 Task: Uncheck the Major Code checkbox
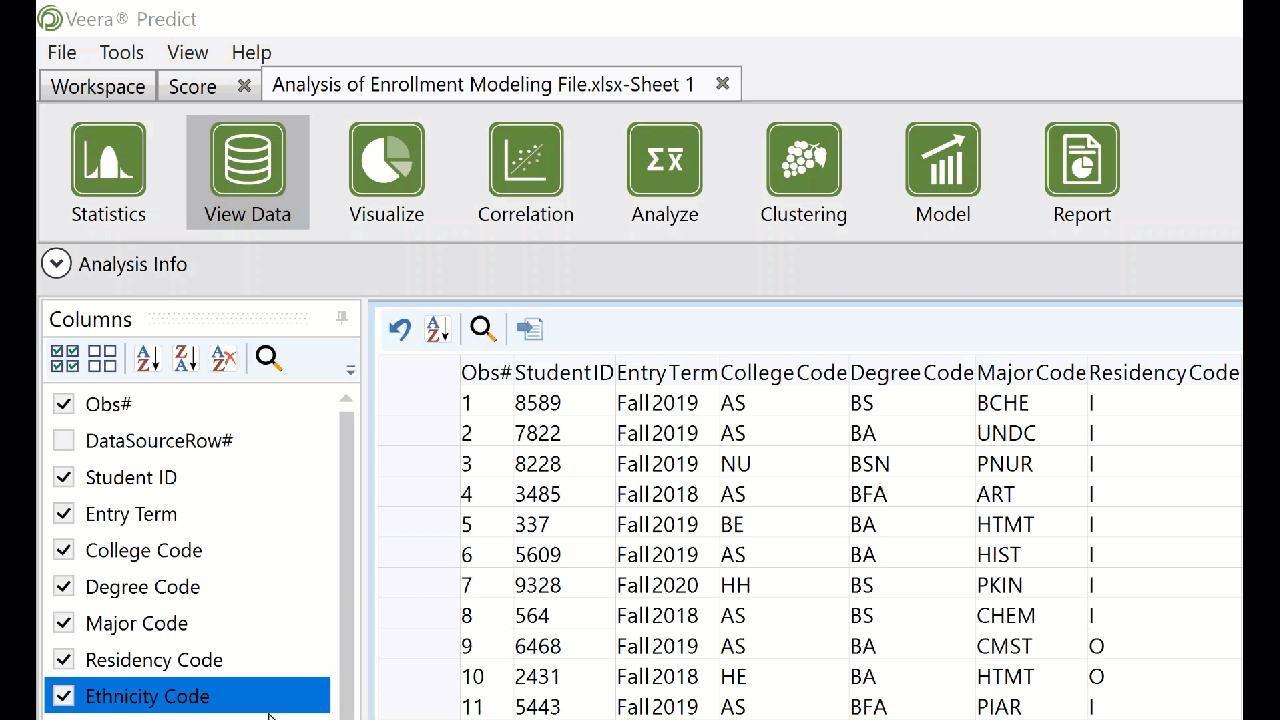click(64, 623)
